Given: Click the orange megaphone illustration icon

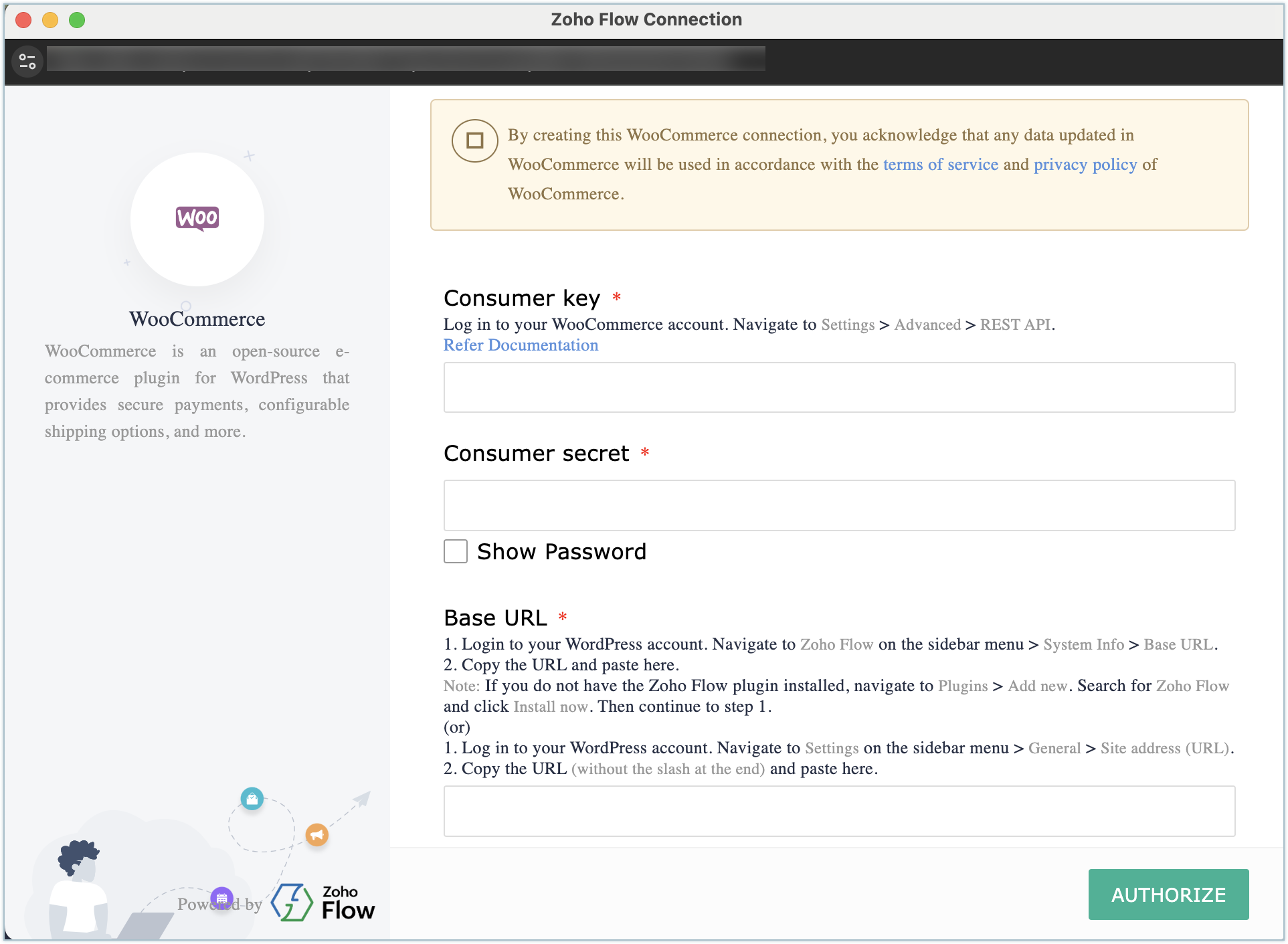Looking at the screenshot, I should coord(317,834).
